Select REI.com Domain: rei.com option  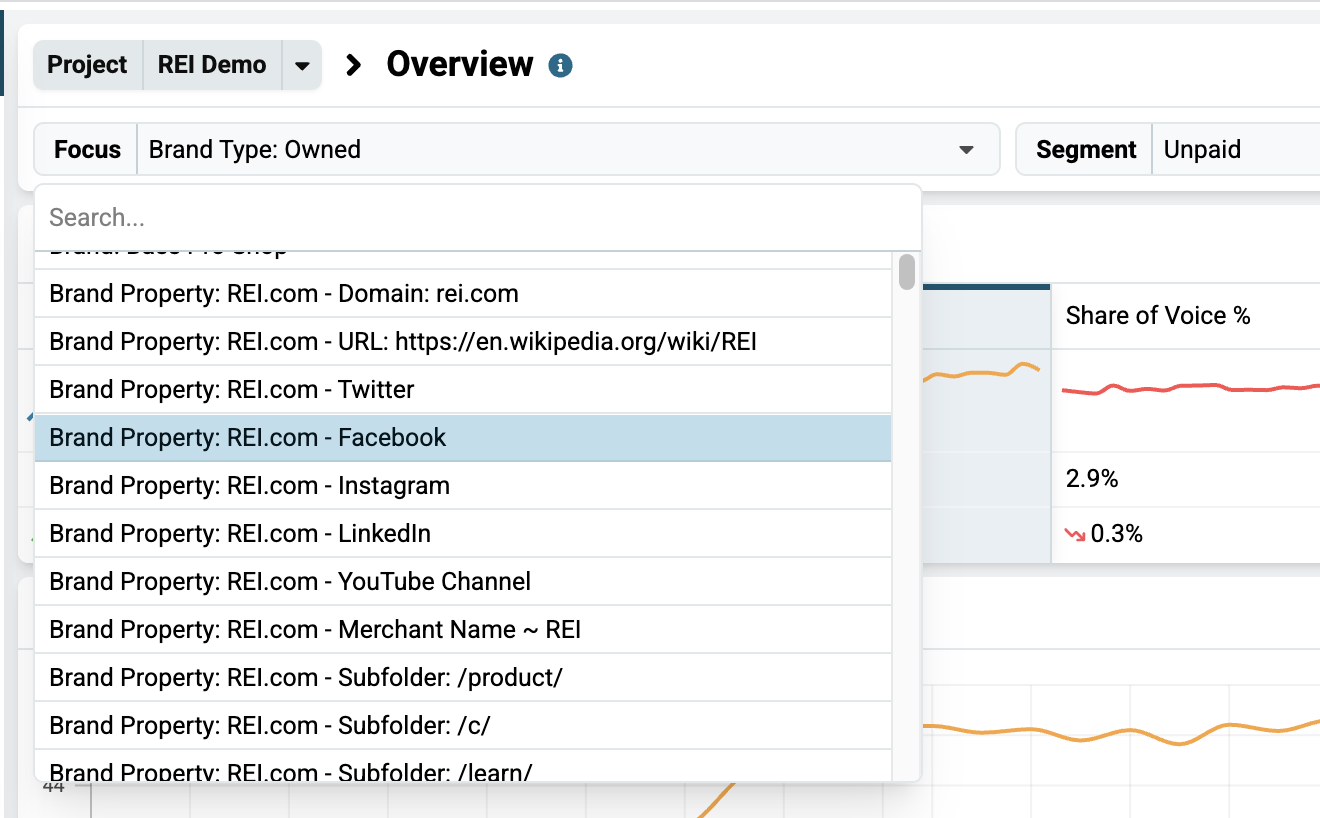463,294
